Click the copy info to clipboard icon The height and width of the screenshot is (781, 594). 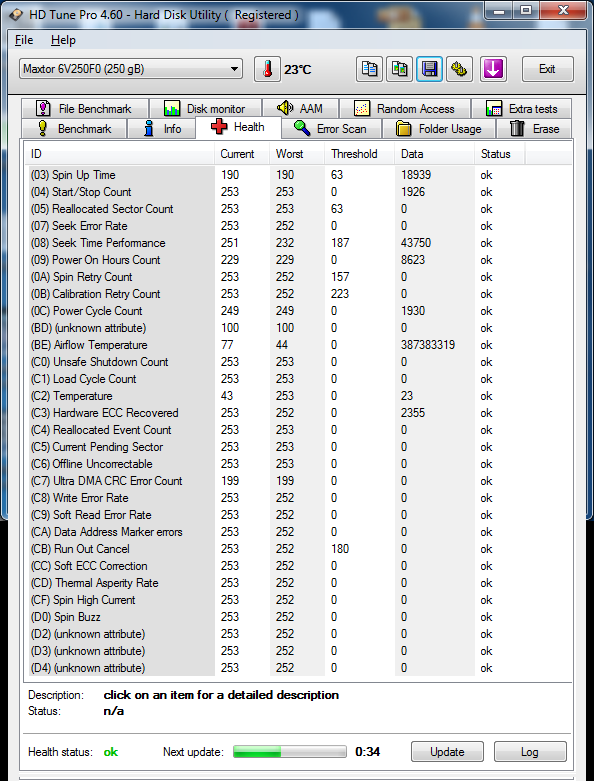point(369,69)
